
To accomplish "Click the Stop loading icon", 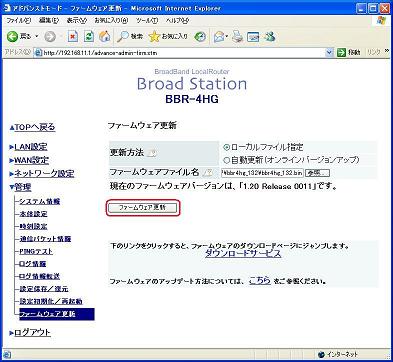I will [72, 37].
